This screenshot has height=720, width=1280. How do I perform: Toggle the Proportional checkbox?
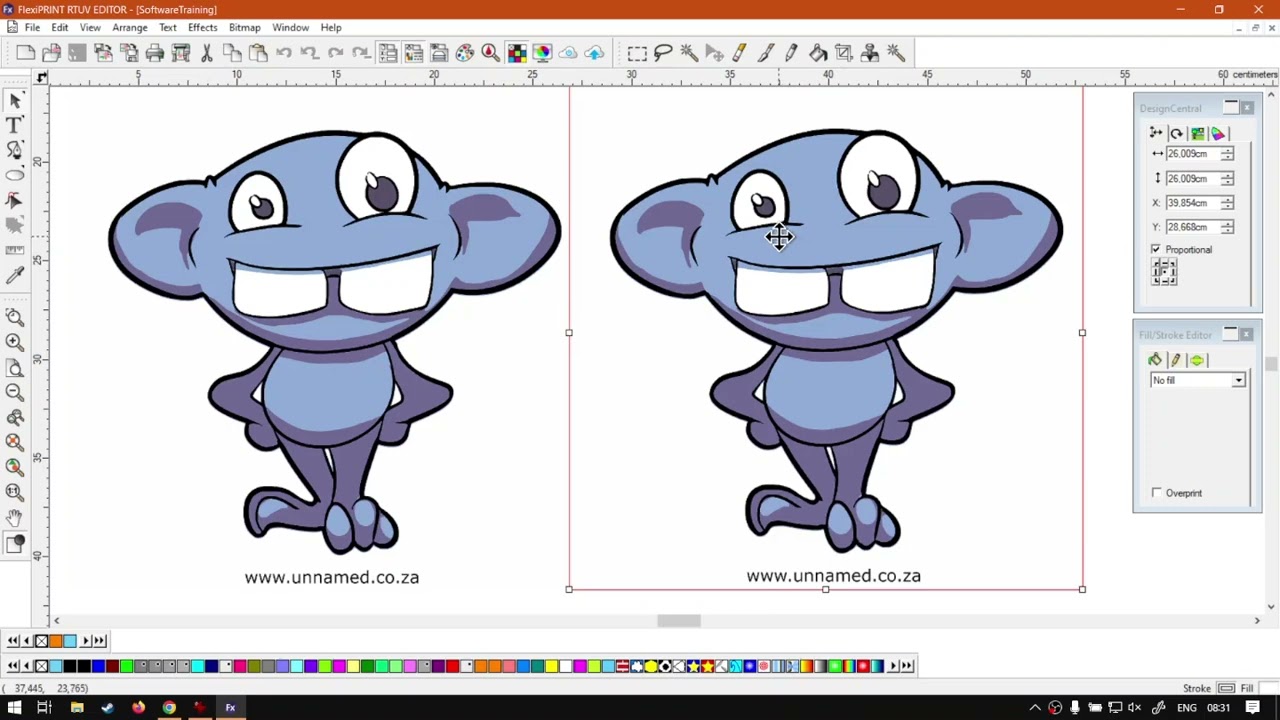(x=1156, y=249)
